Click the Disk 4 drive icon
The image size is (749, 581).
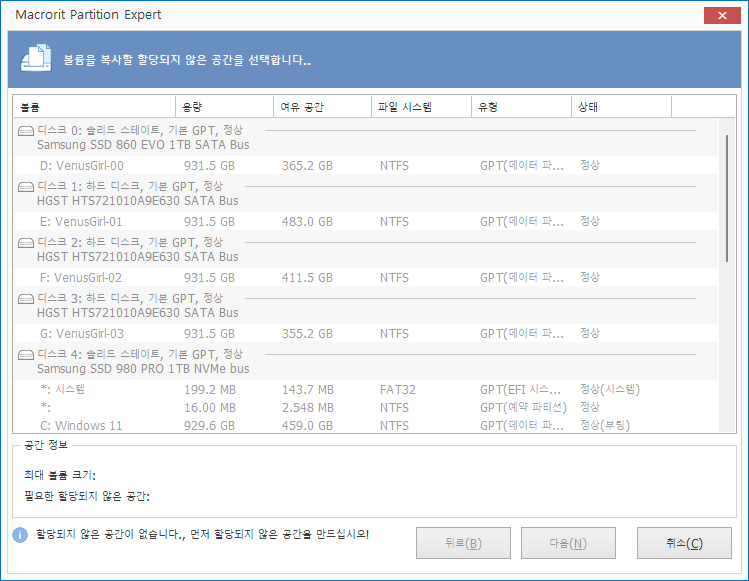(x=26, y=355)
